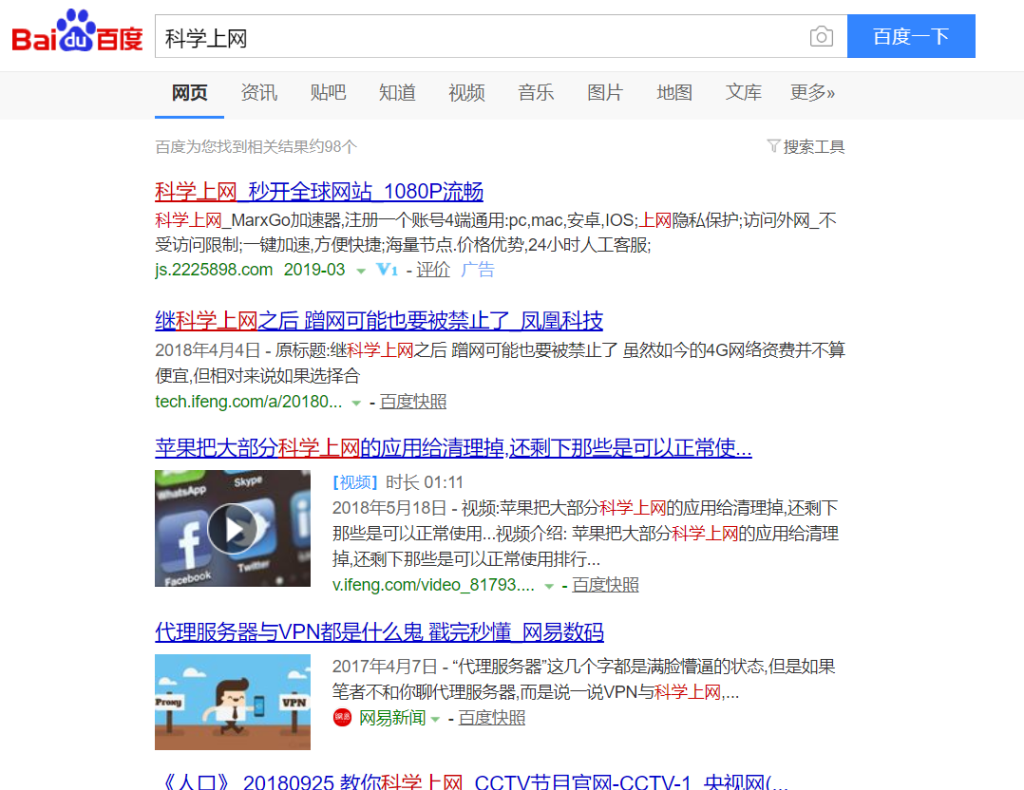This screenshot has width=1024, height=790.
Task: Open CCTV result 《人口》20180925
Action: pos(474,781)
